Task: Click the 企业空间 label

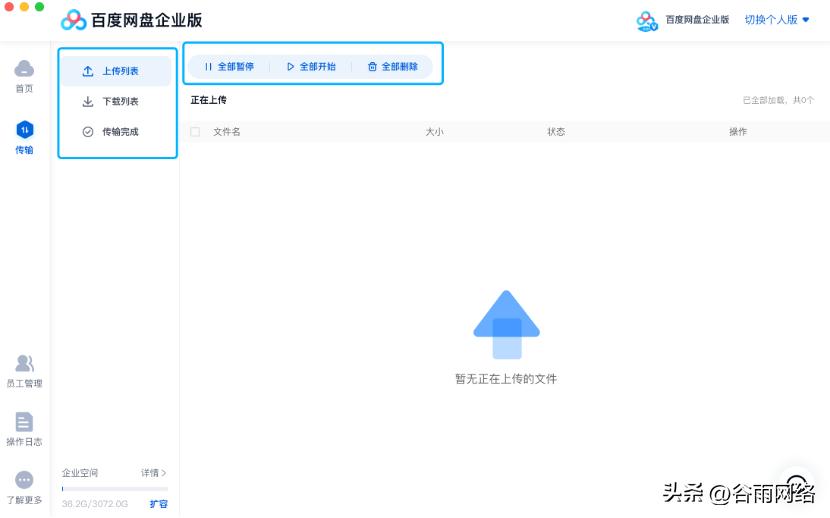Action: (x=79, y=472)
